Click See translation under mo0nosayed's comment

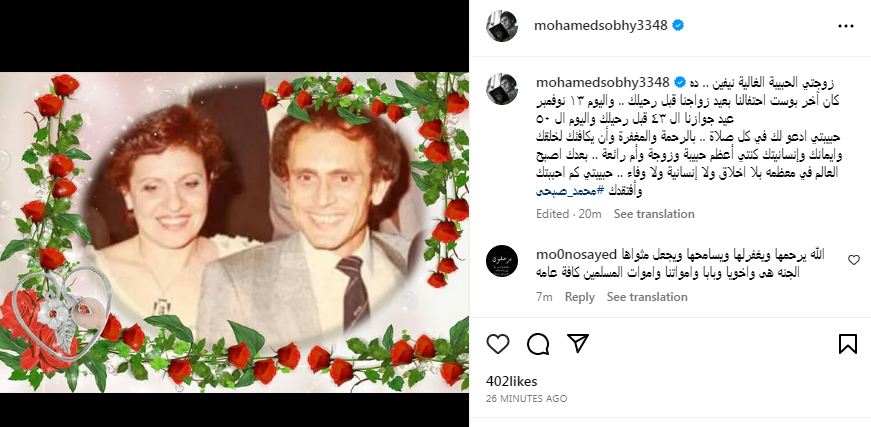click(647, 297)
